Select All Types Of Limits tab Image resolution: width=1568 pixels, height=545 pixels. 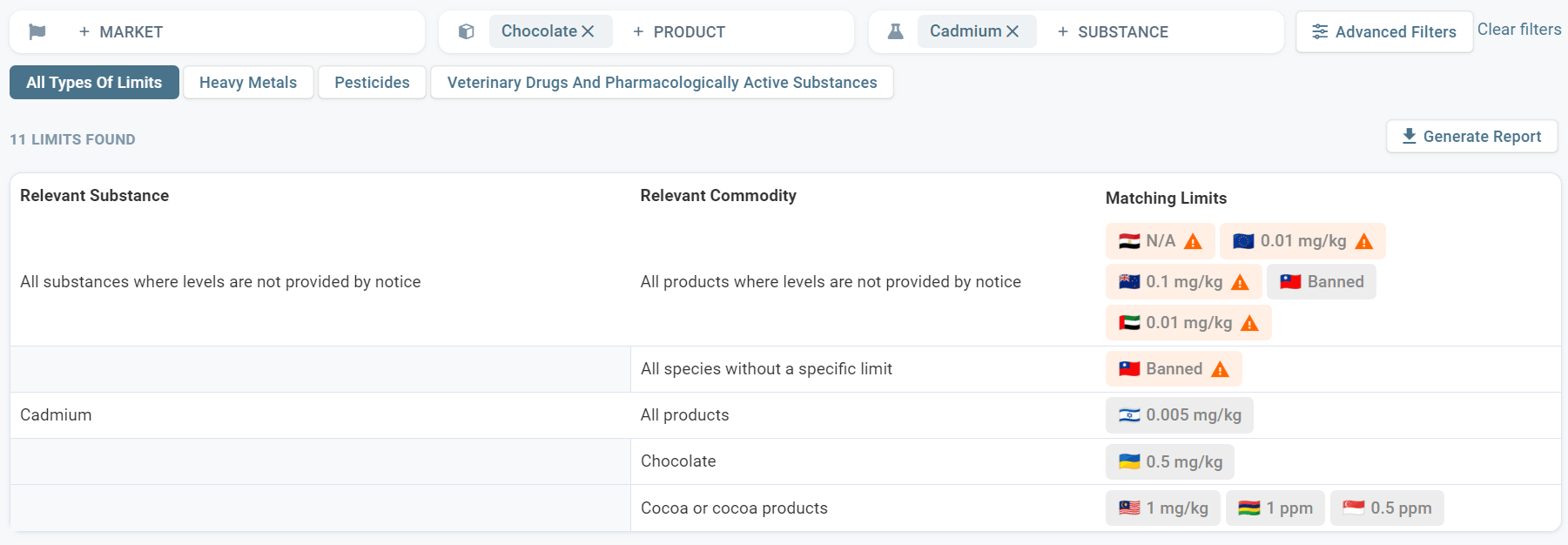[x=94, y=83]
